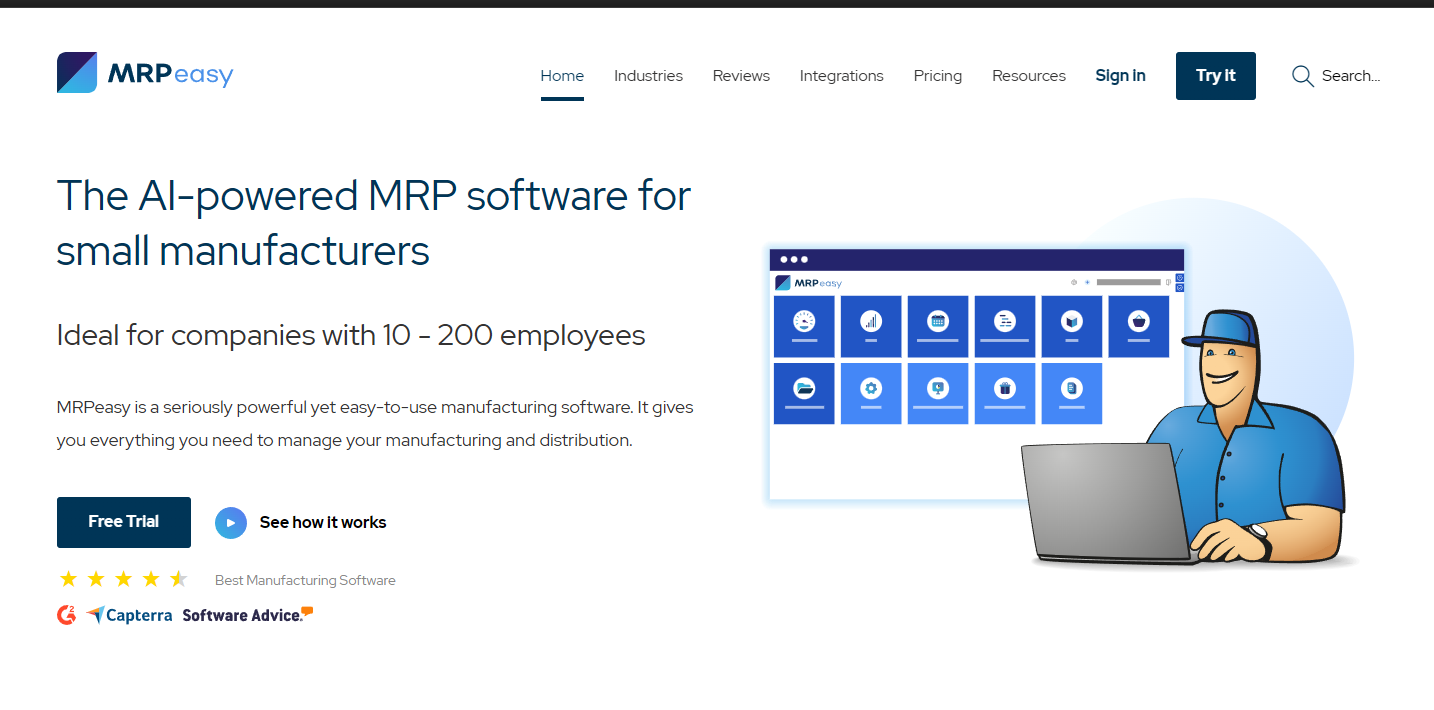
Task: Click the five-star rating row
Action: click(123, 579)
